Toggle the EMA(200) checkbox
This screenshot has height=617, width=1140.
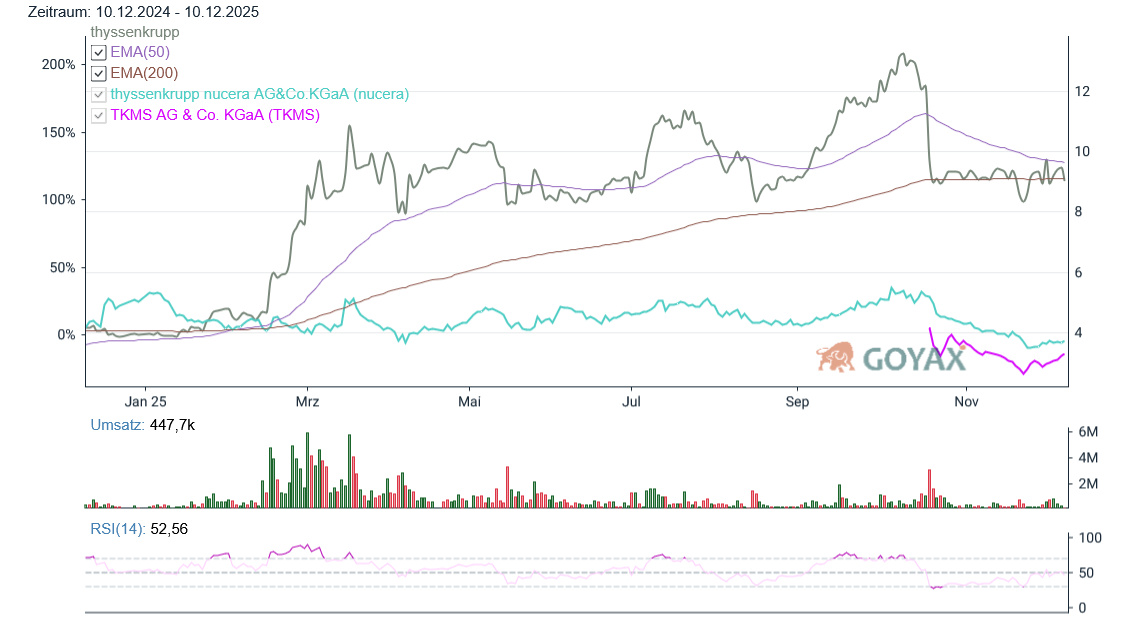click(x=98, y=73)
